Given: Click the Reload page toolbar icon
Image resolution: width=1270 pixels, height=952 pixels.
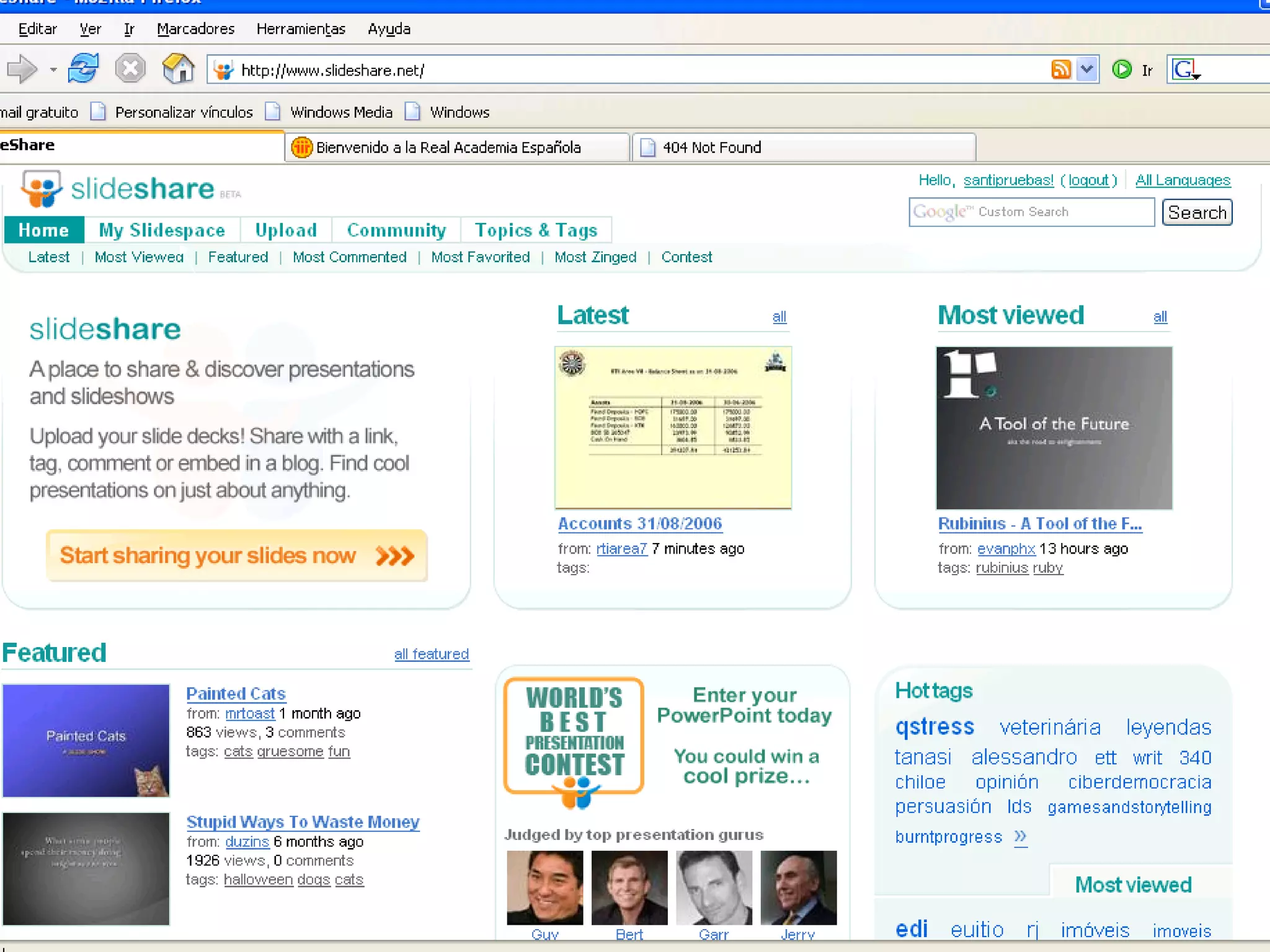Looking at the screenshot, I should 83,69.
